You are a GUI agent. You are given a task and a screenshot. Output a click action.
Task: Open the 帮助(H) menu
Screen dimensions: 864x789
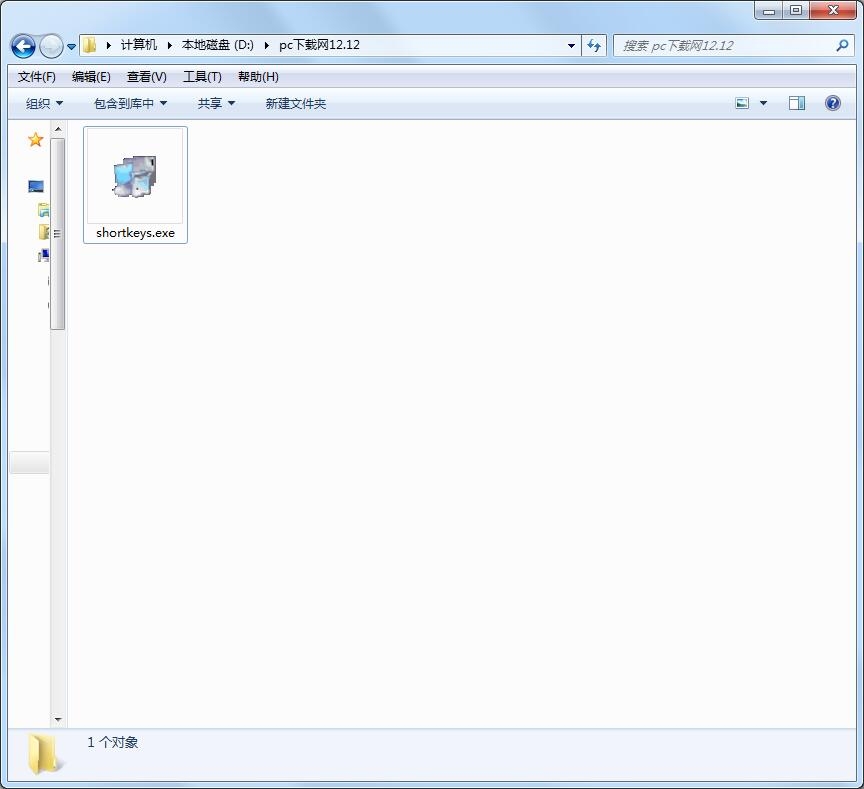(258, 77)
